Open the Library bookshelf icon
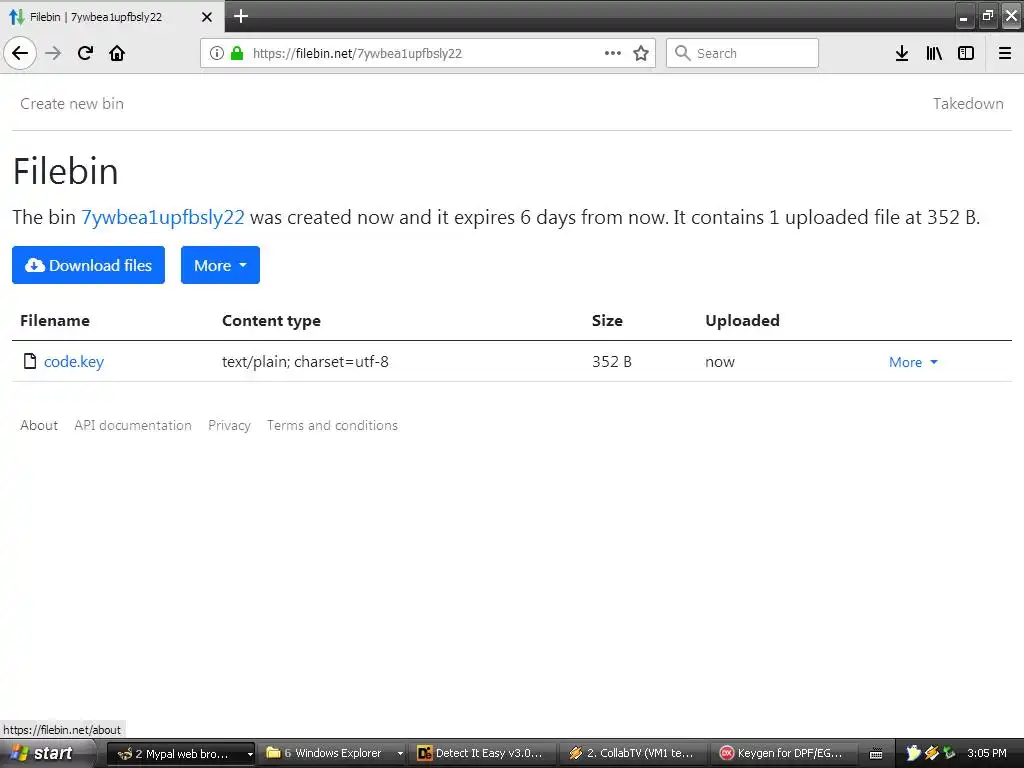The image size is (1024, 768). pos(934,53)
